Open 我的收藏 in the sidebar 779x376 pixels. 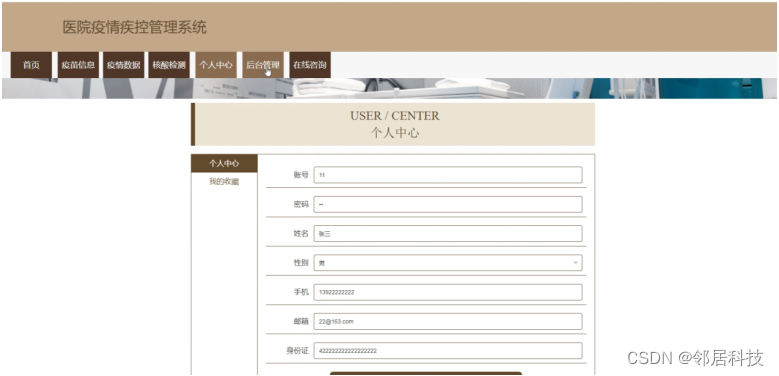(x=224, y=182)
